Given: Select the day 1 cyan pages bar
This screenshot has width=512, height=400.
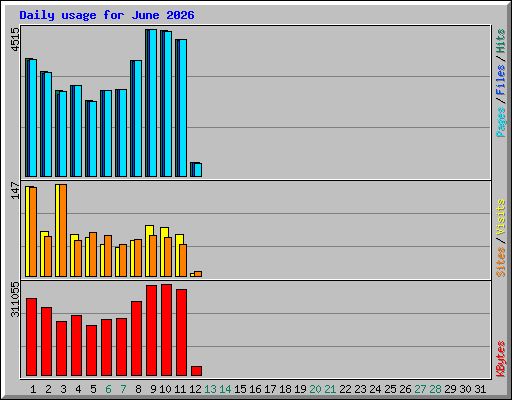Looking at the screenshot, I should click(x=33, y=118).
